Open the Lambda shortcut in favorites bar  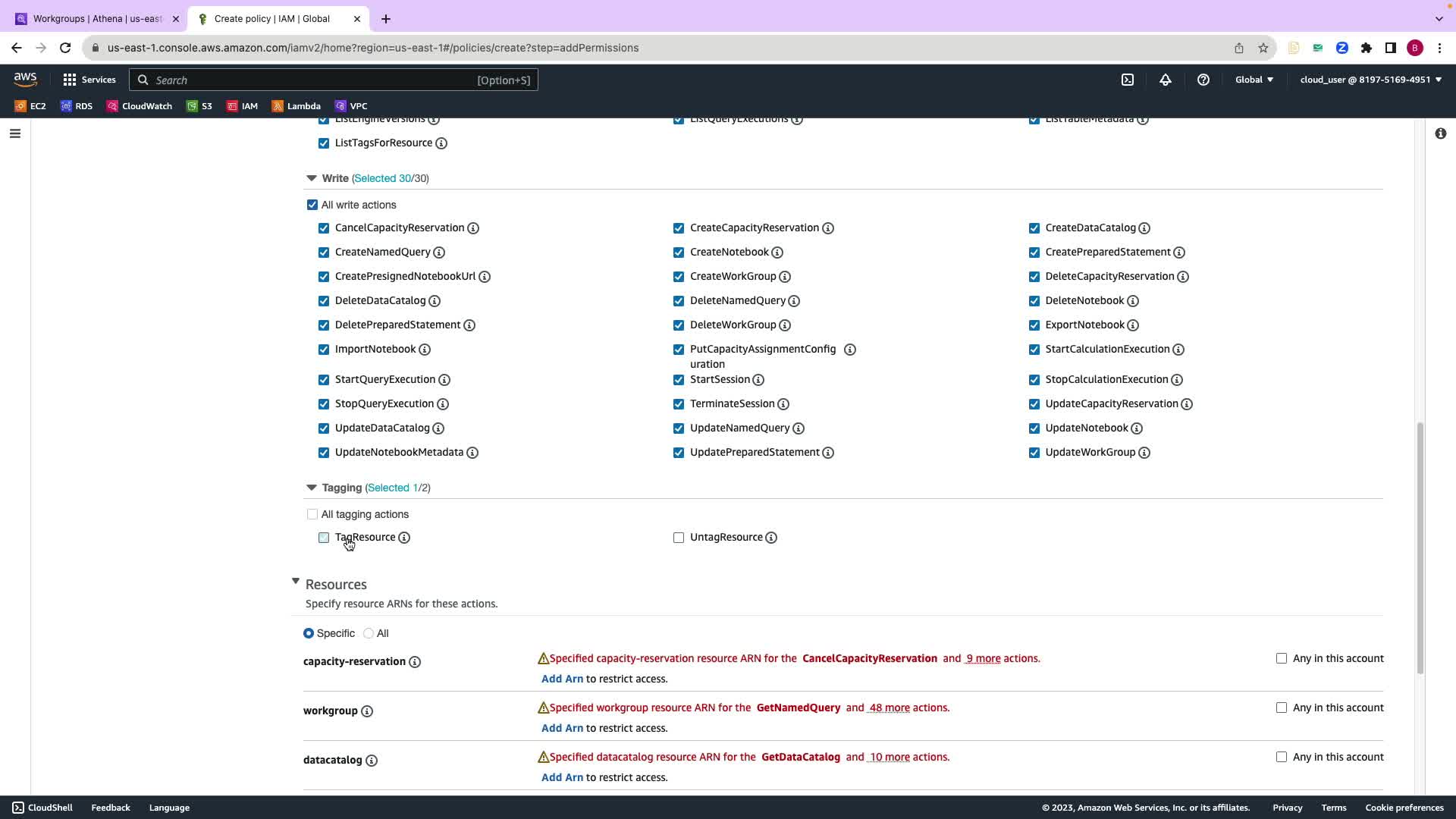pos(296,106)
